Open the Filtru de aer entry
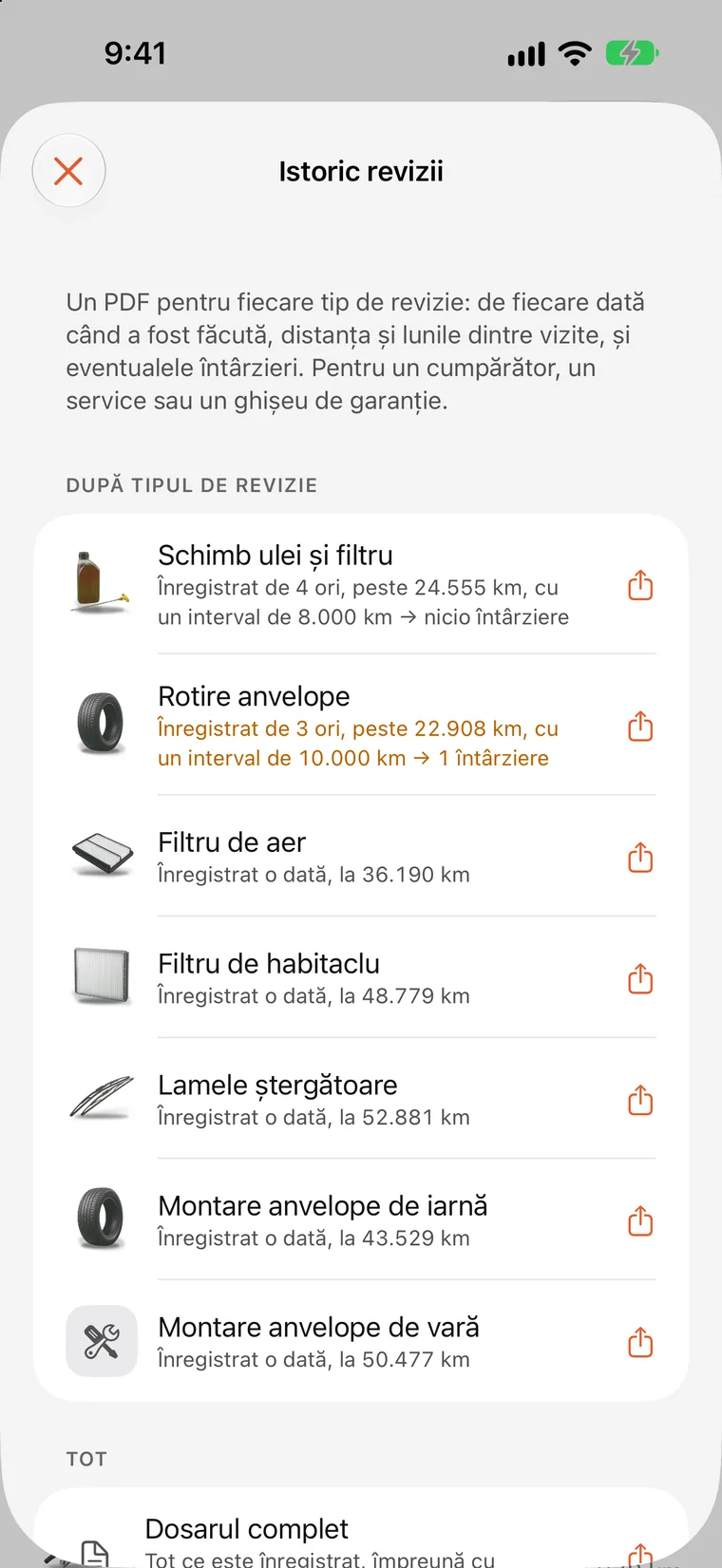The width and height of the screenshot is (722, 1568). click(x=361, y=857)
